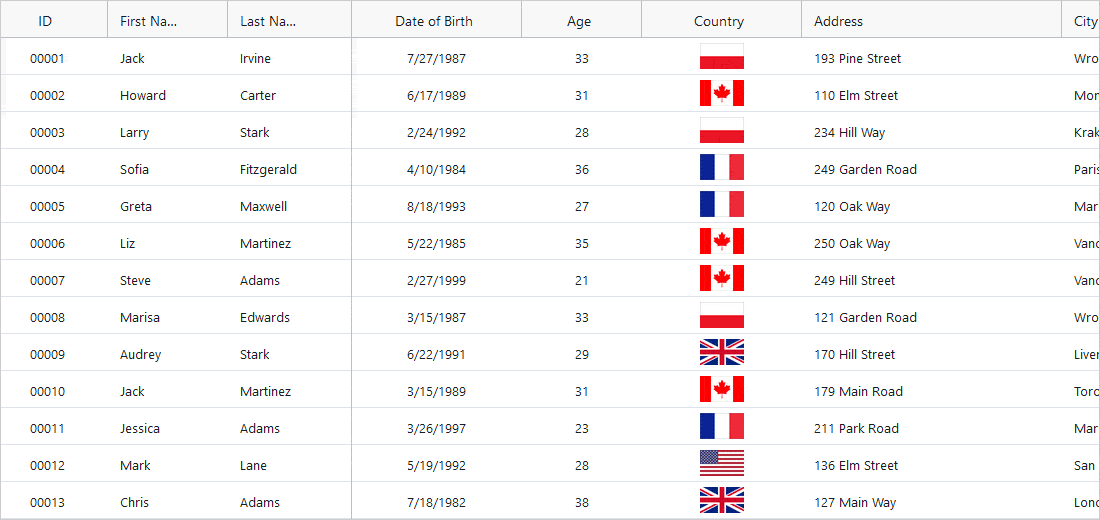Viewport: 1100px width, 520px height.
Task: Click the Canada flag in Howard Carter's row
Action: [721, 95]
